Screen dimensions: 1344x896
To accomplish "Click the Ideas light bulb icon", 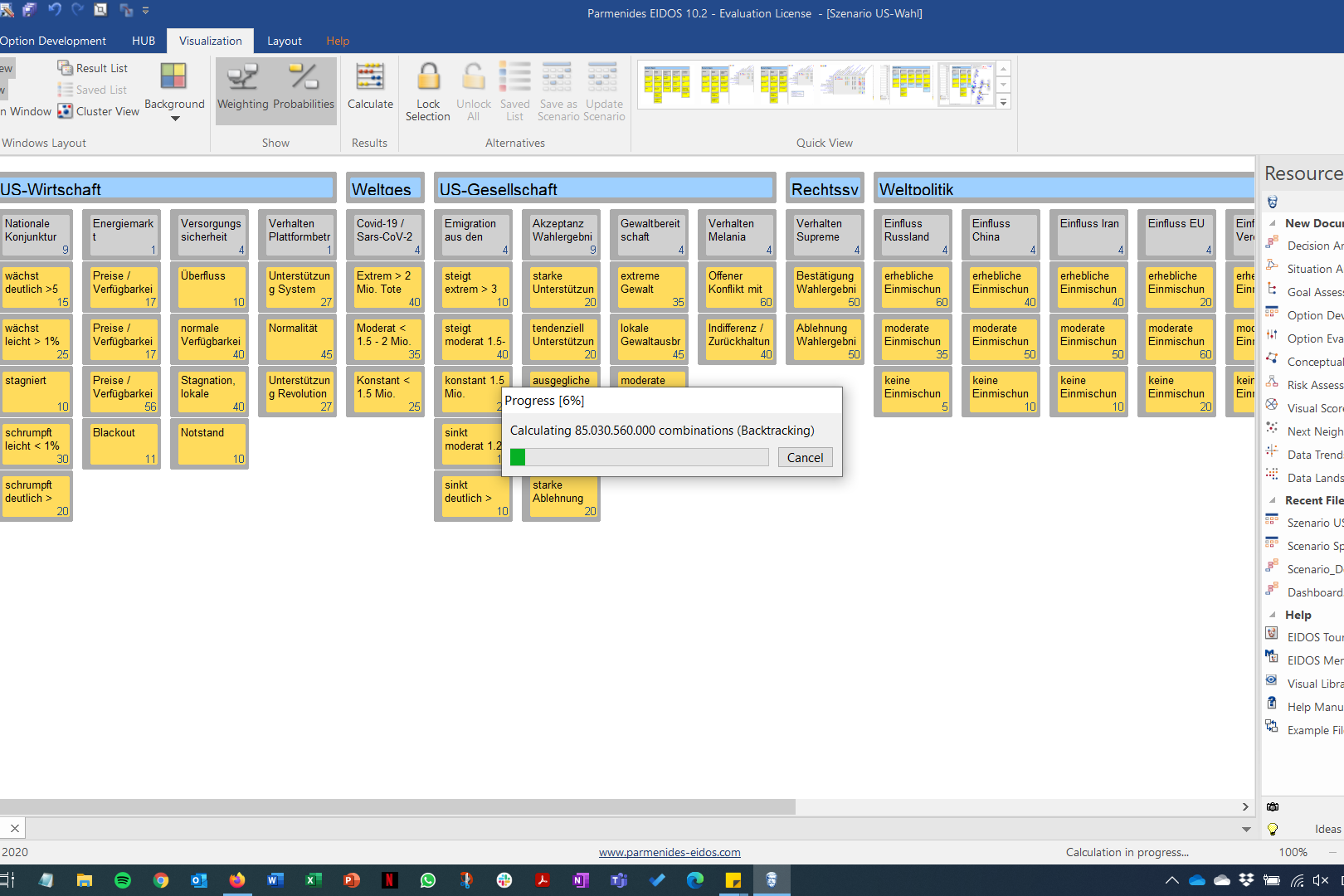I will click(x=1273, y=829).
